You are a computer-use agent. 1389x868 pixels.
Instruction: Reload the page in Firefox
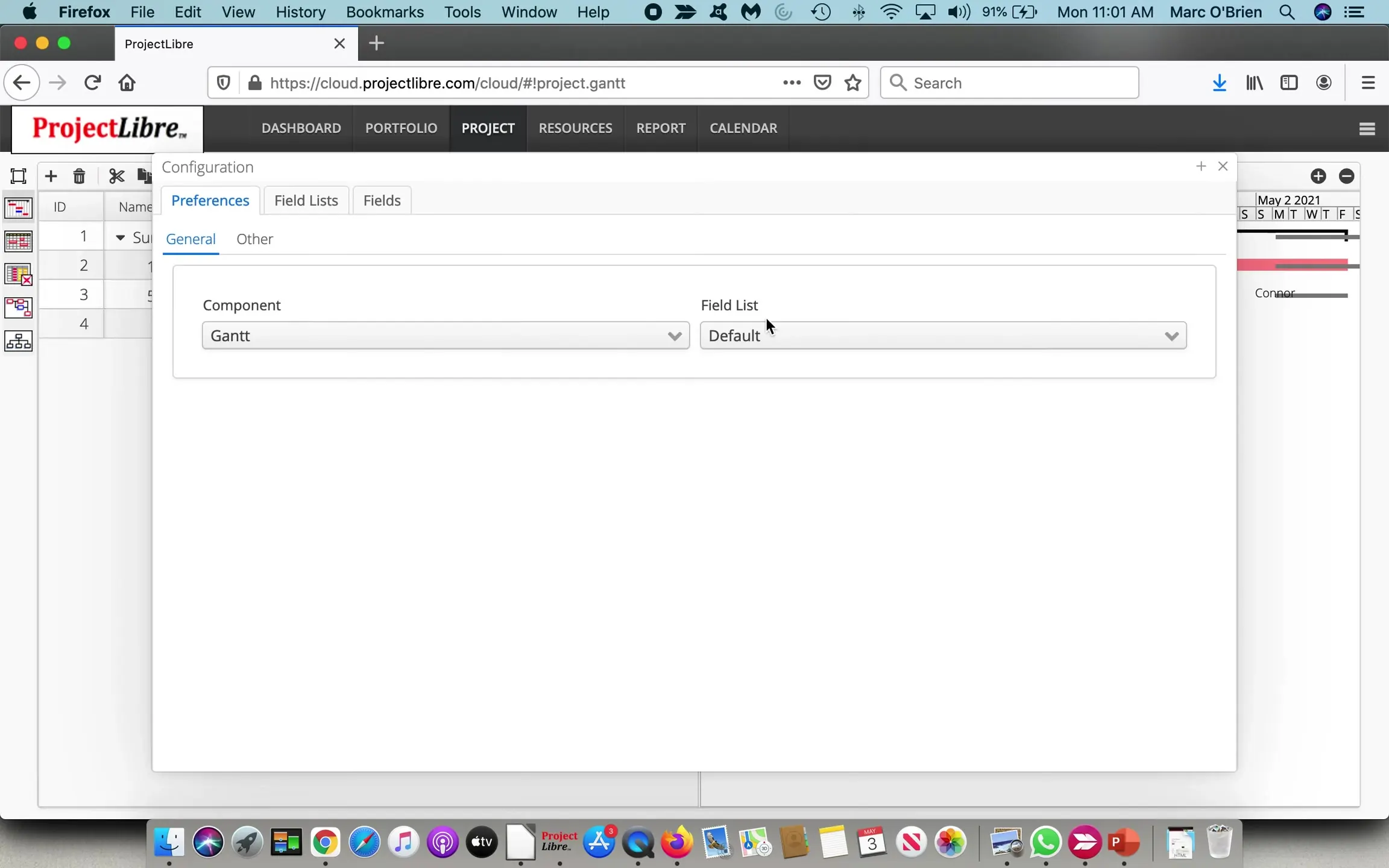(92, 83)
